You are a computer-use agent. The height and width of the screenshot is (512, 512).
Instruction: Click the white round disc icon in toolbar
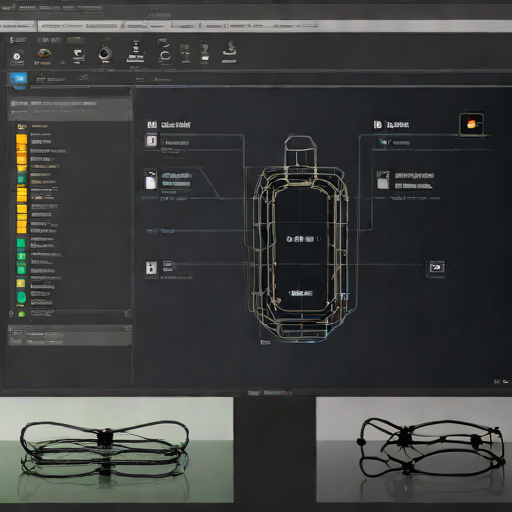click(x=17, y=56)
